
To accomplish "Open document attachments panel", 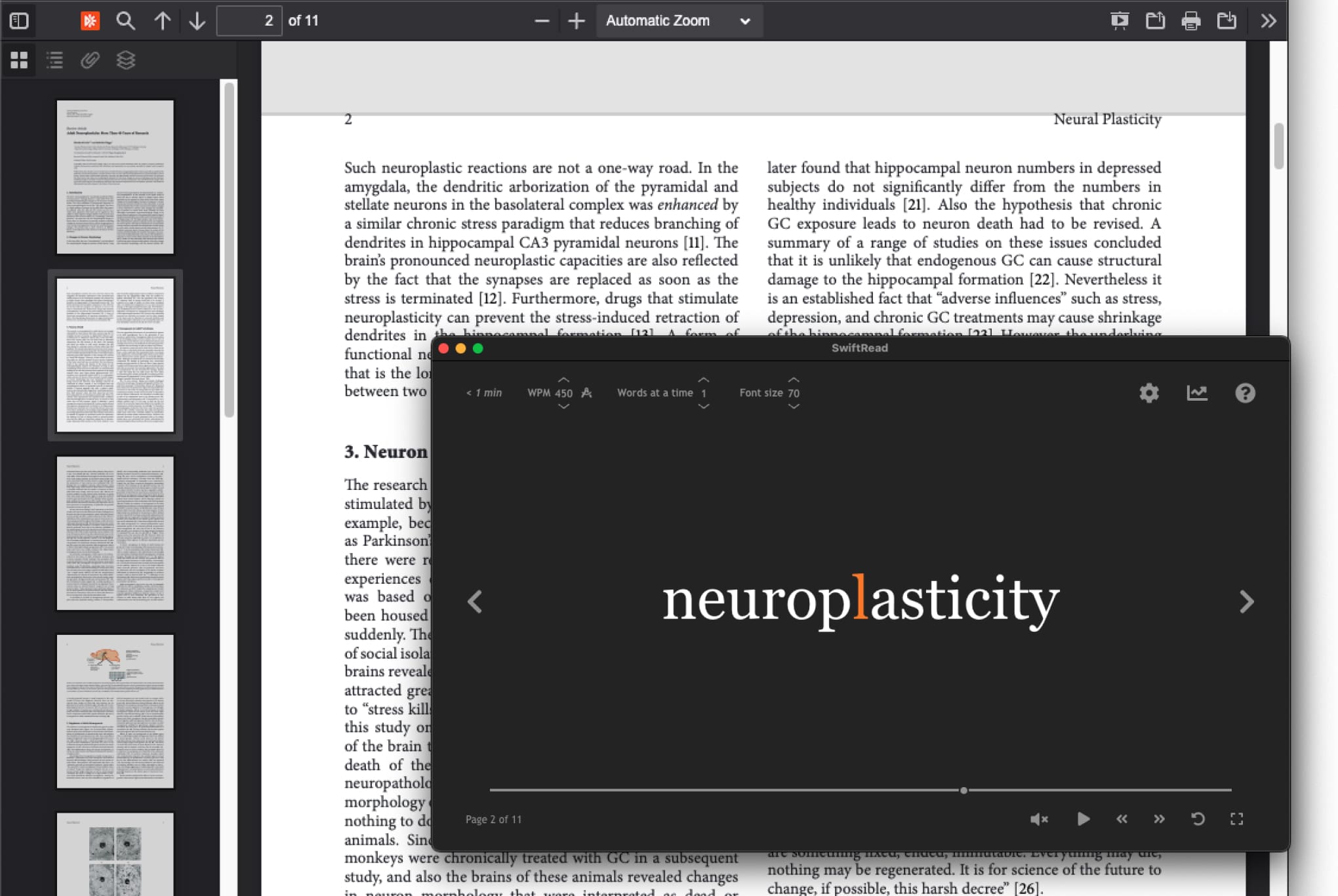I will point(90,60).
